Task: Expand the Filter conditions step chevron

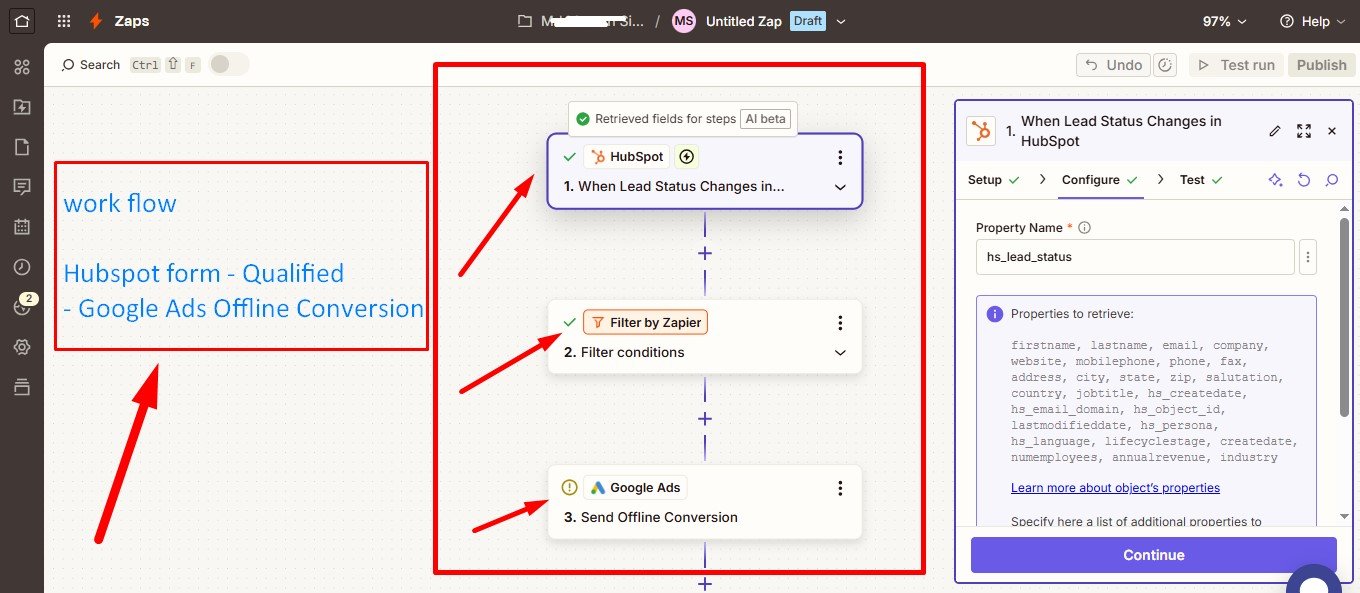Action: pyautogui.click(x=840, y=353)
